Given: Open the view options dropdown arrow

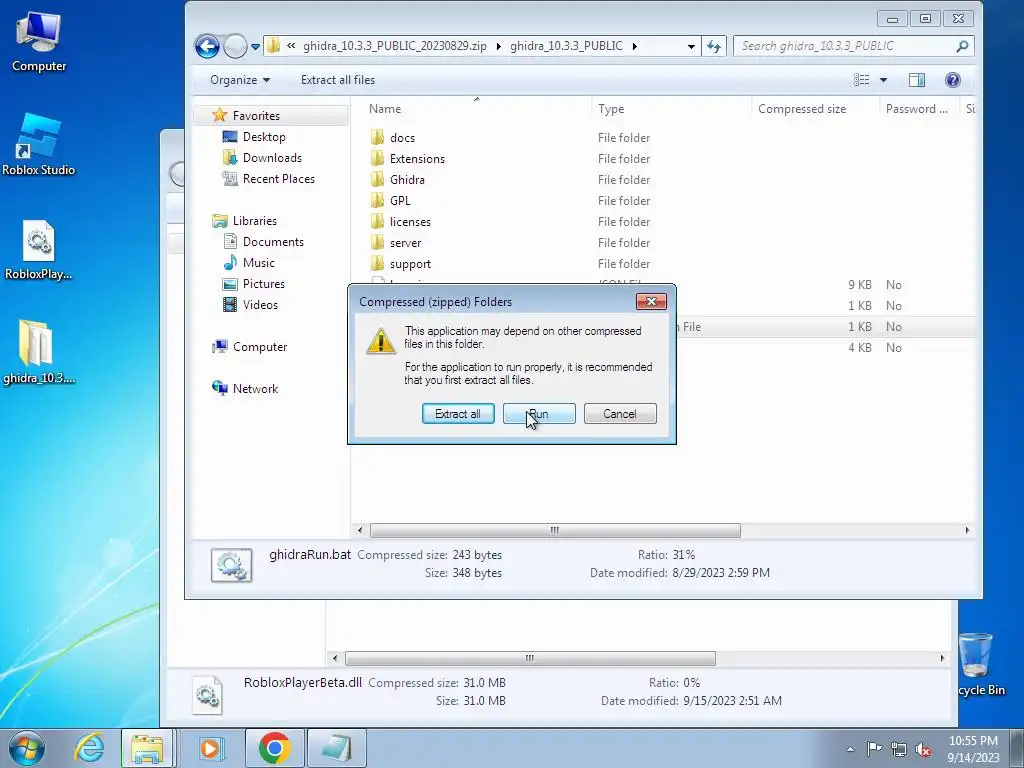Looking at the screenshot, I should tap(883, 80).
